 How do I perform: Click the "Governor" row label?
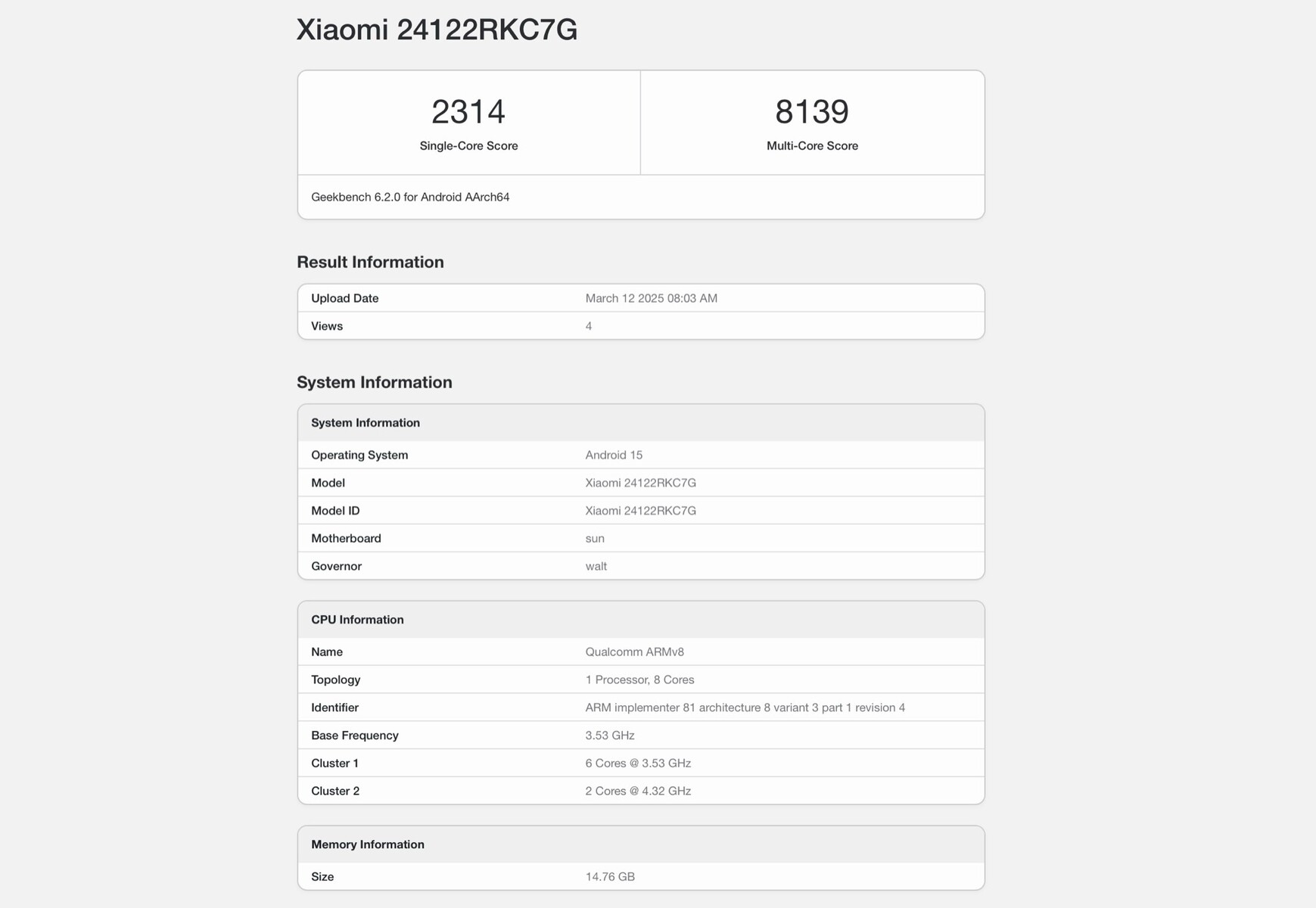pyautogui.click(x=336, y=567)
